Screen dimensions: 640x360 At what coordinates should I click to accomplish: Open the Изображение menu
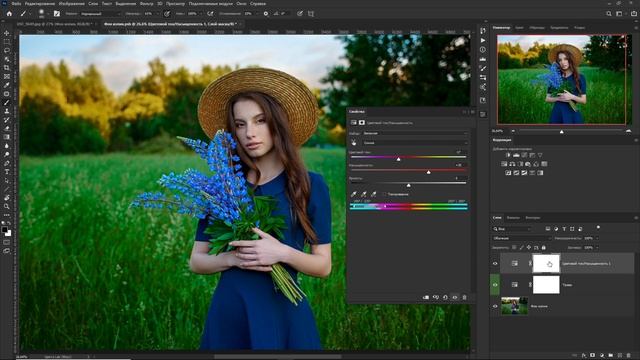(71, 3)
